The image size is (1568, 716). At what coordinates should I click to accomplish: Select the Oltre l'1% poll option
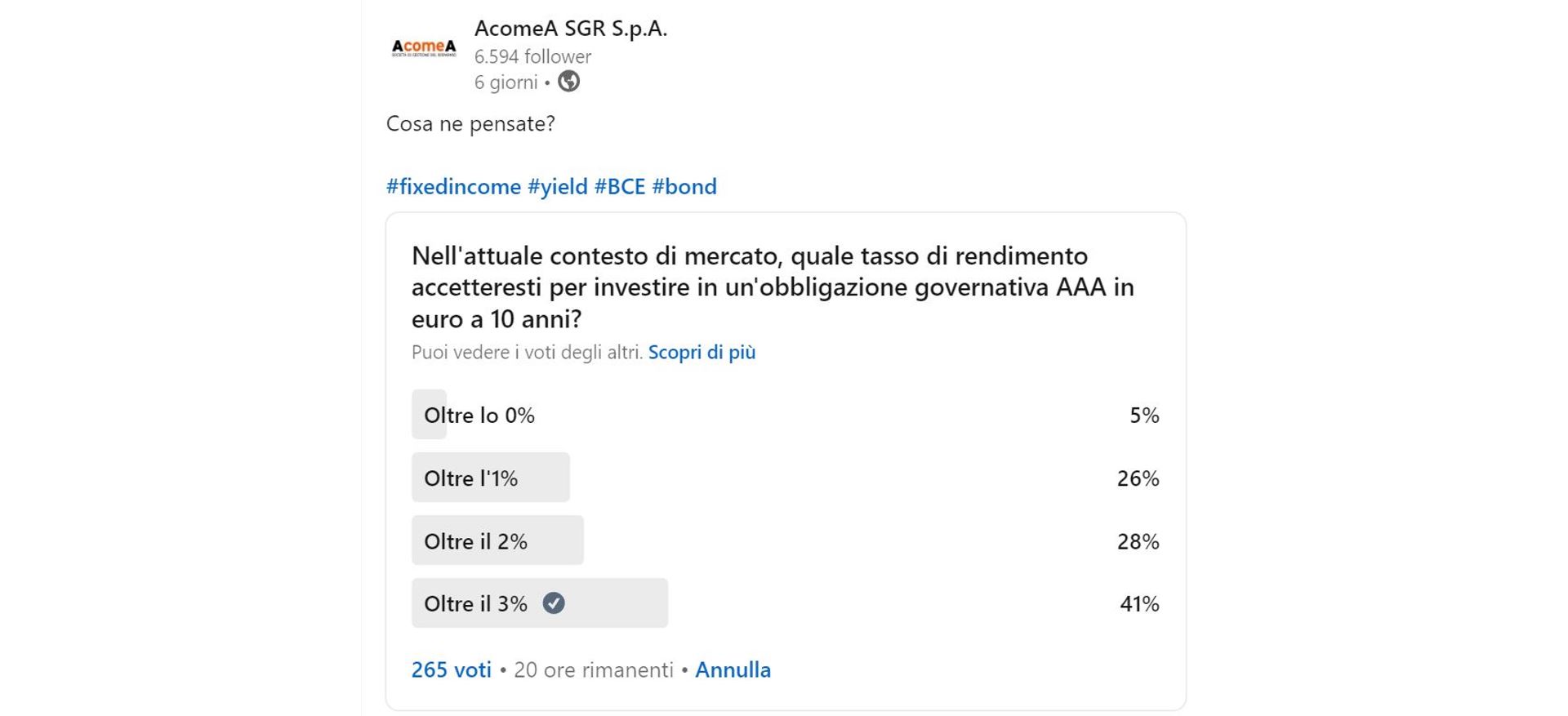[x=786, y=478]
